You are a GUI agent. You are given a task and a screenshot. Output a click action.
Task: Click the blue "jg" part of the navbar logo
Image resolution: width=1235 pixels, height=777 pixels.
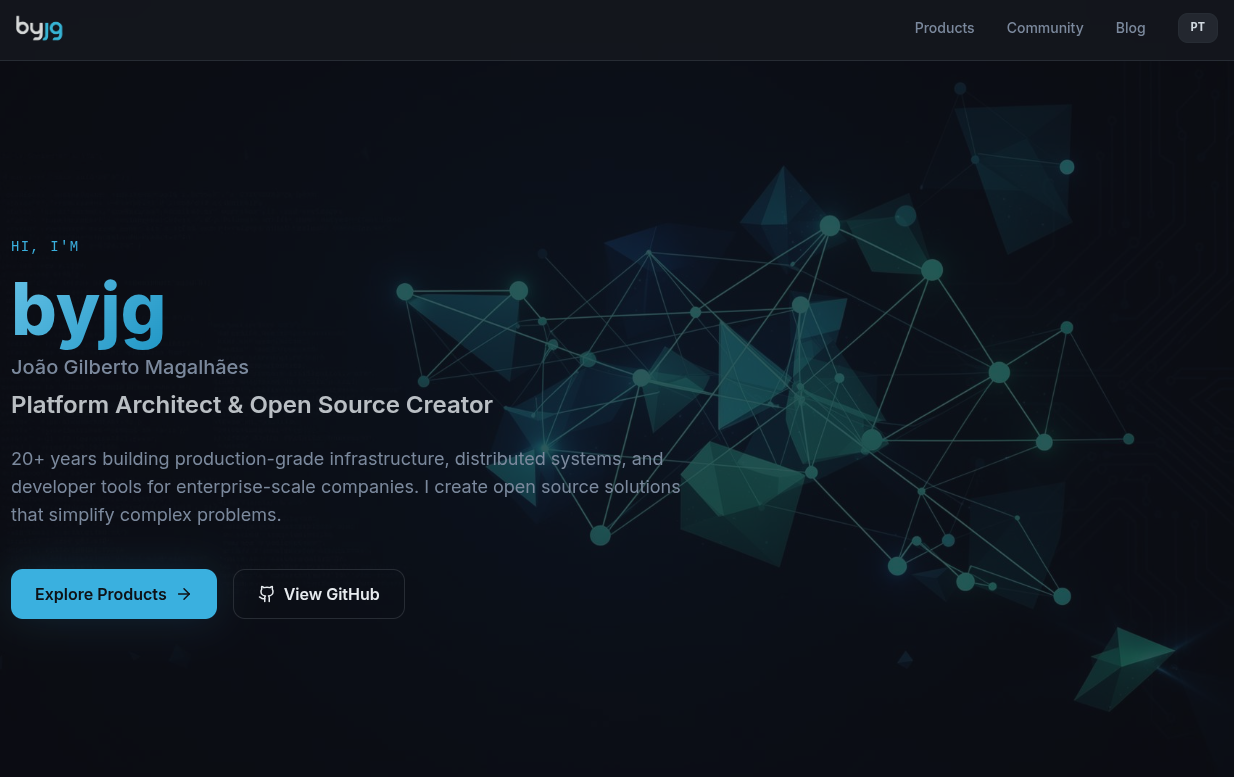[x=53, y=30]
